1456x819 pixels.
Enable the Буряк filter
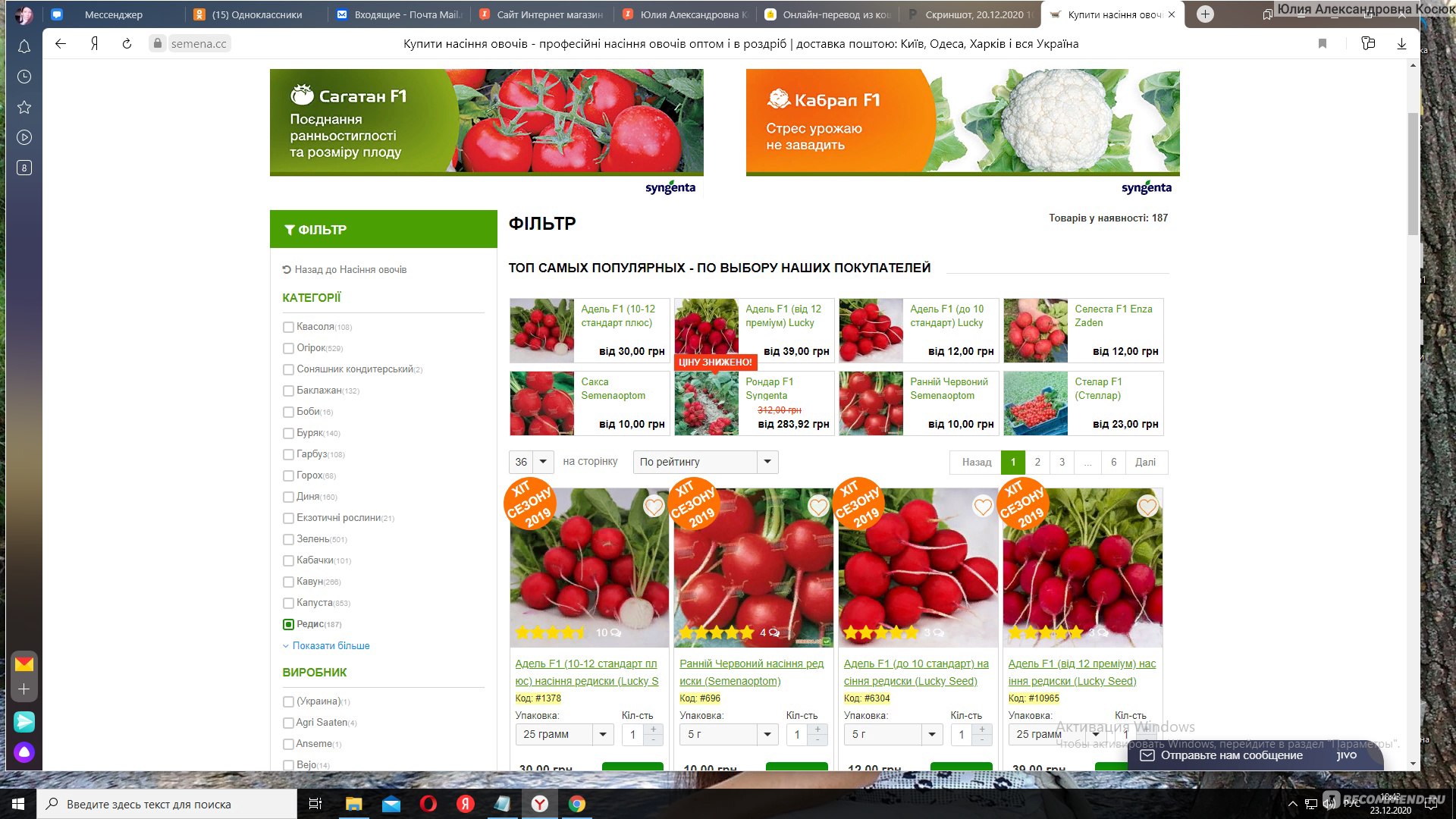click(x=288, y=433)
